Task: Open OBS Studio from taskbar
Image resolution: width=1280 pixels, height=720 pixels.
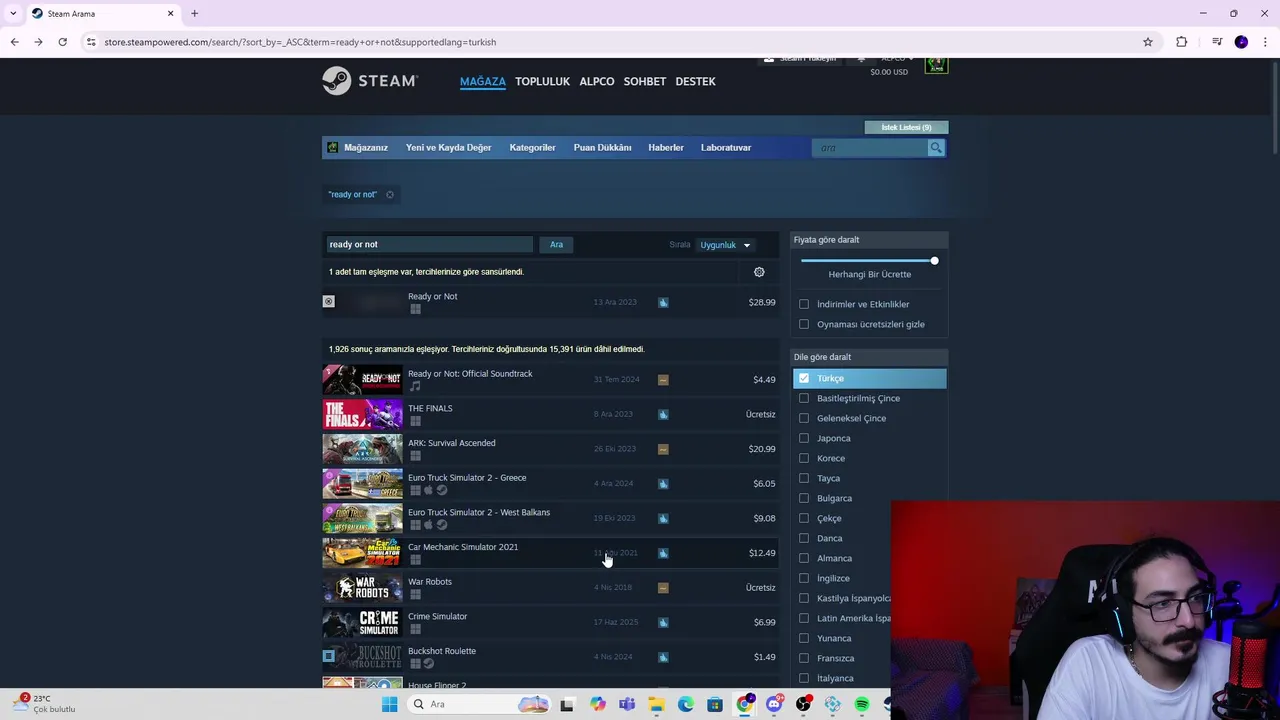Action: 803,704
